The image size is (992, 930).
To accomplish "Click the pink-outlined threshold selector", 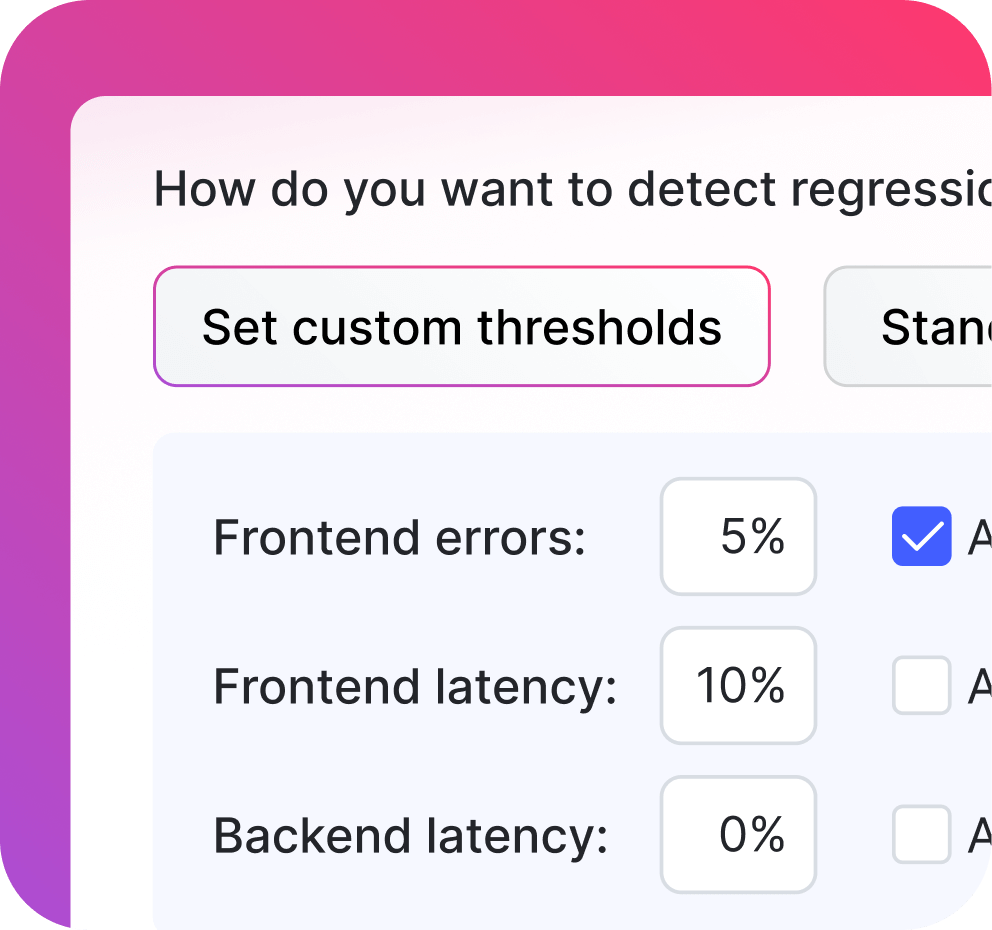I will point(461,327).
